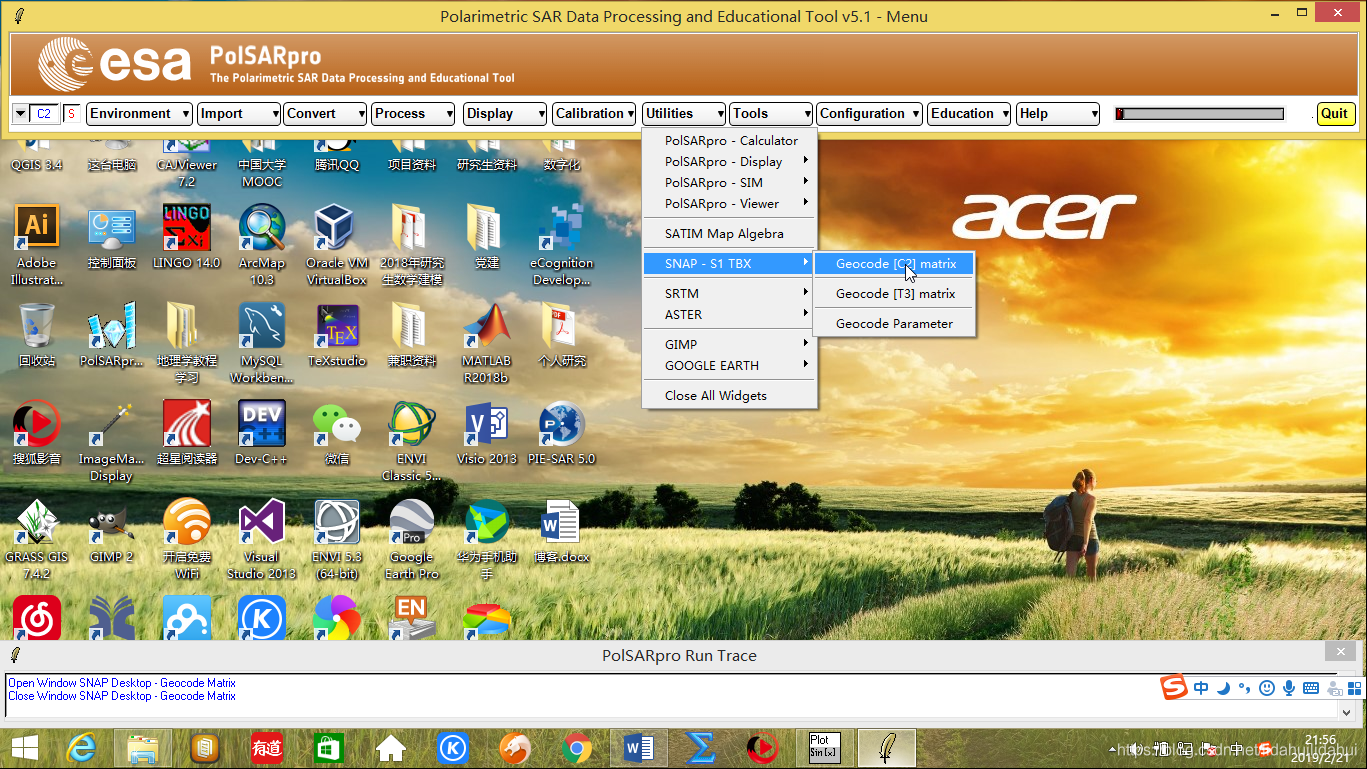Launch ENVI Classic desktop shortcut
Screen dimensions: 1367x769
pyautogui.click(x=411, y=440)
